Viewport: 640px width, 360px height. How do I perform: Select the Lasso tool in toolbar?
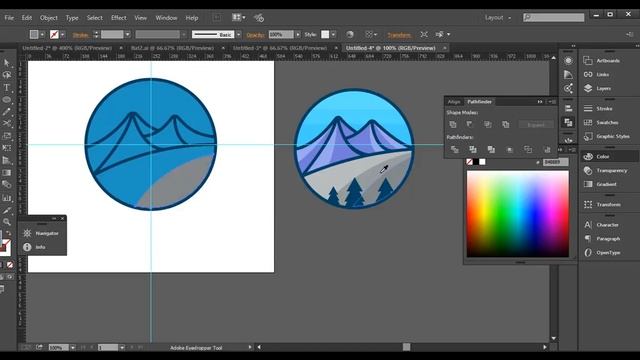coord(7,75)
